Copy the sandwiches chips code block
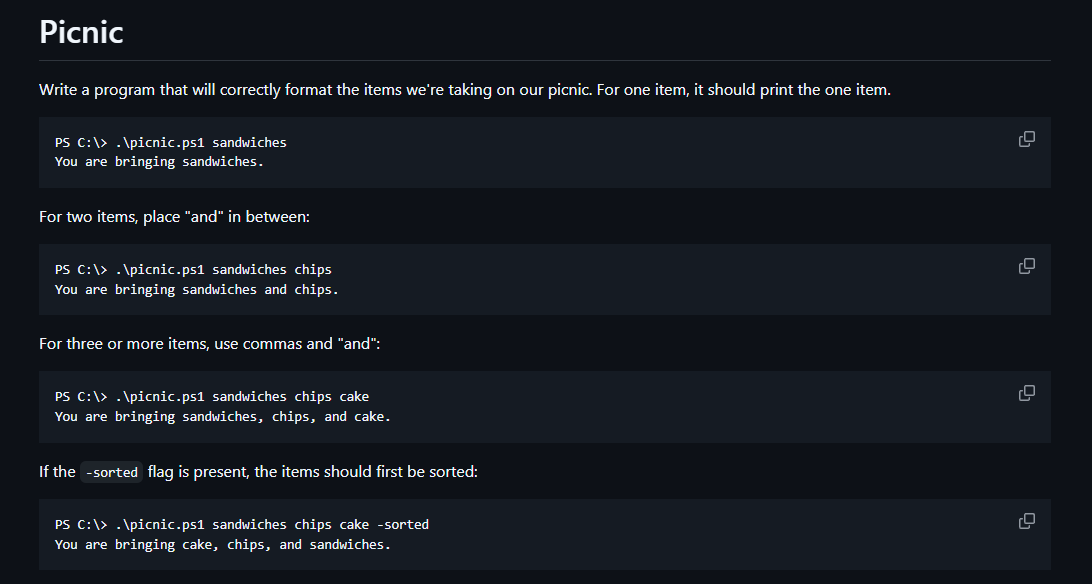 click(x=1027, y=266)
